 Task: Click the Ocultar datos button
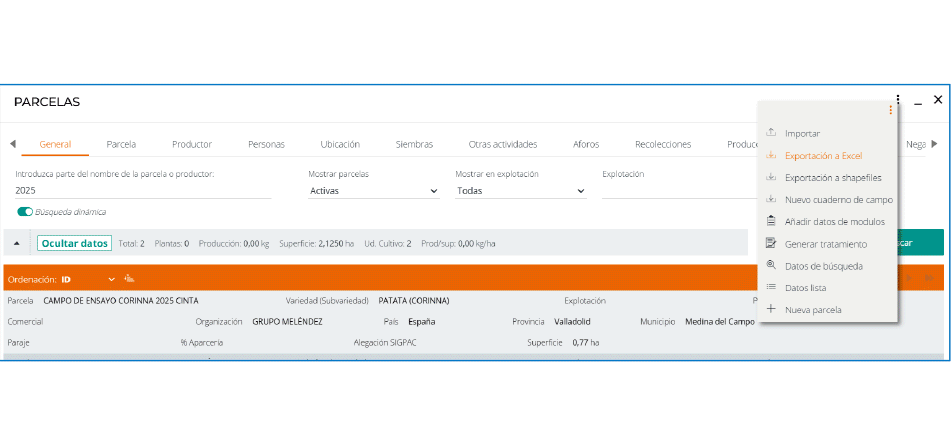(x=75, y=243)
